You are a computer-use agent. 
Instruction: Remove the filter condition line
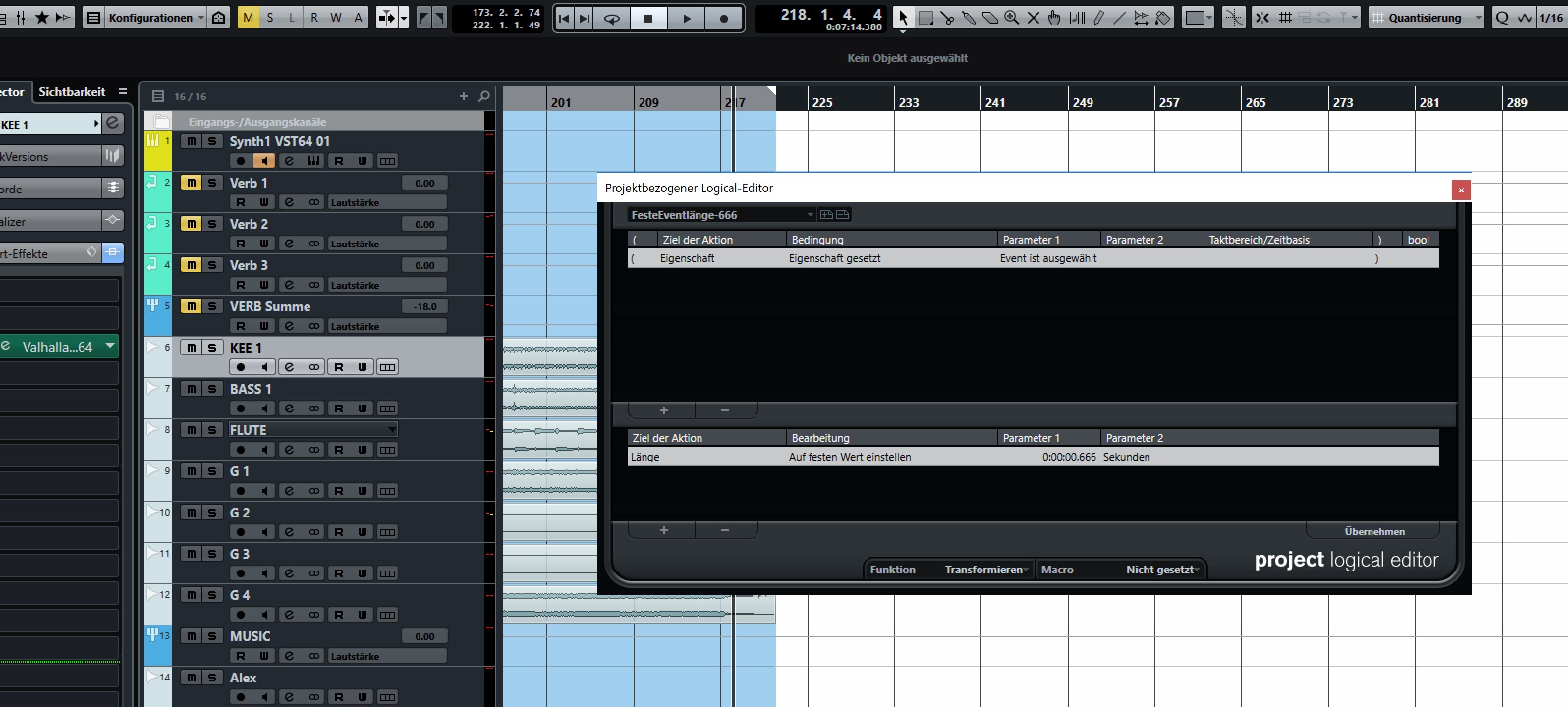point(725,410)
